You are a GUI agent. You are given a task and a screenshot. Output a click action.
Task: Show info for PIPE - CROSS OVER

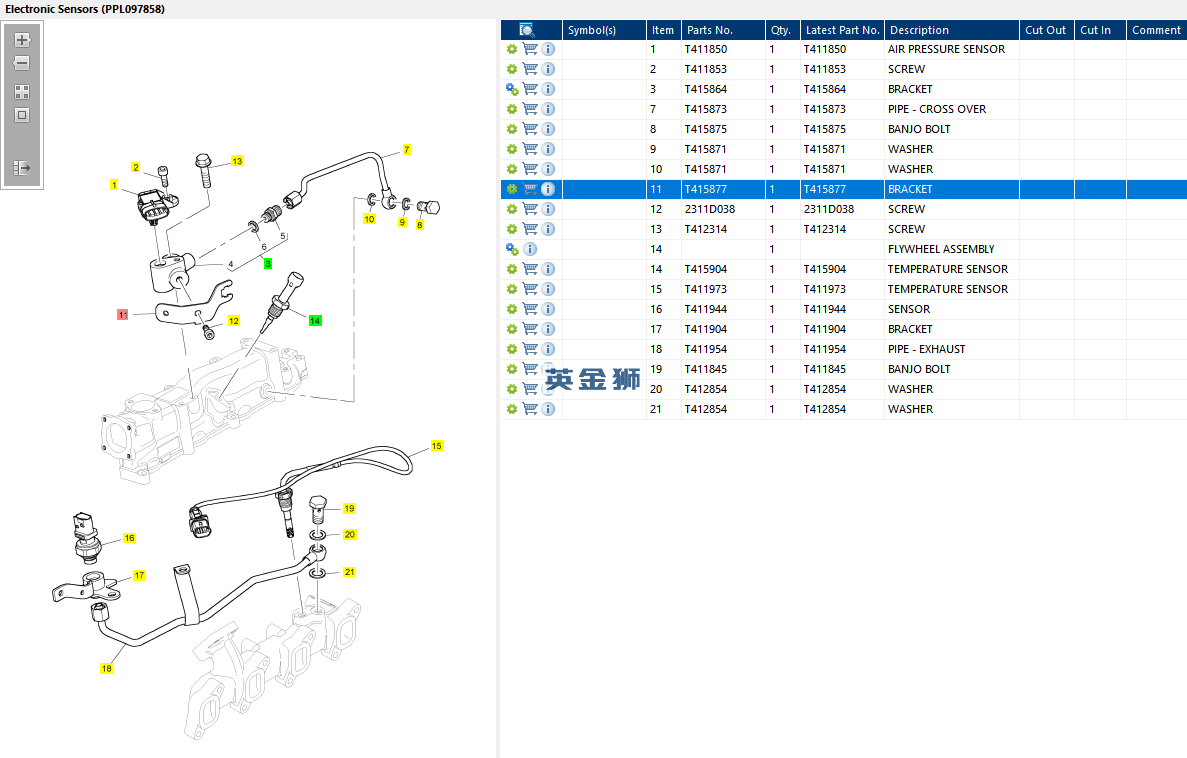coord(548,109)
